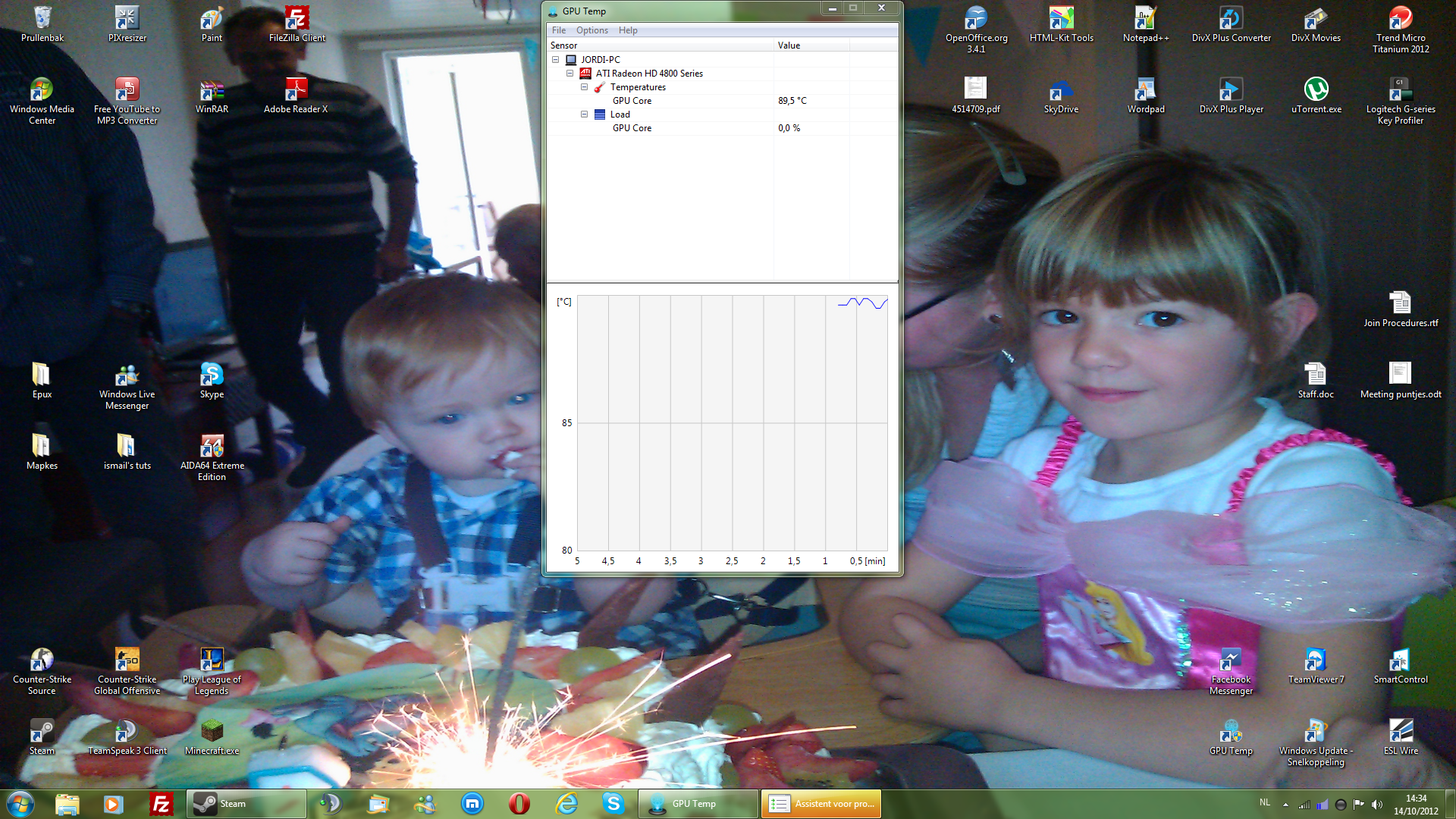Click the Value column header

pos(811,45)
